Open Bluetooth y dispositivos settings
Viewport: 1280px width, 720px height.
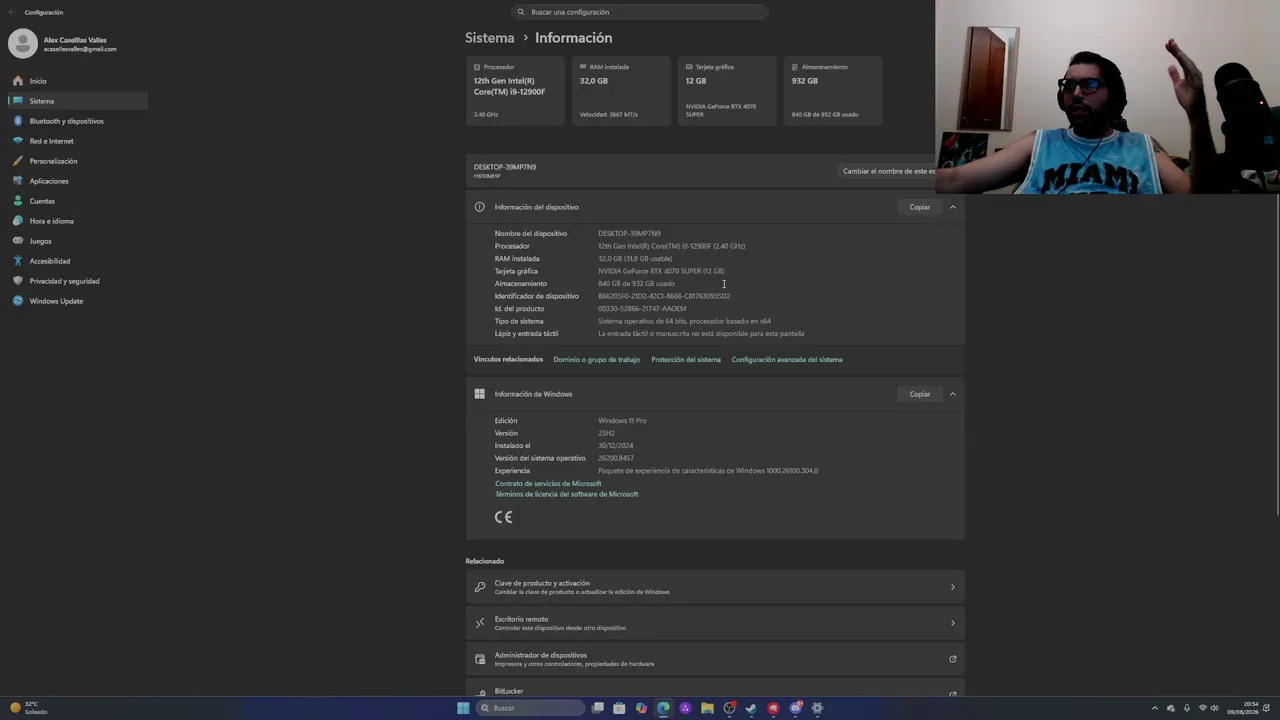[x=78, y=121]
